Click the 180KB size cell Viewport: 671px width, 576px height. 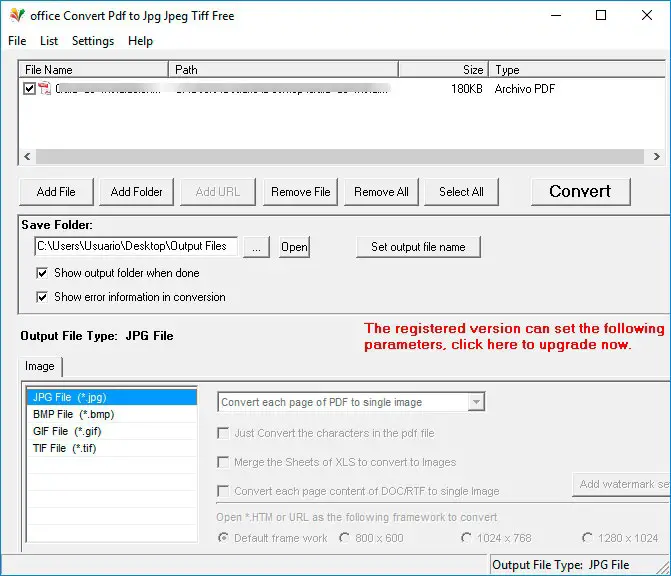tap(466, 89)
